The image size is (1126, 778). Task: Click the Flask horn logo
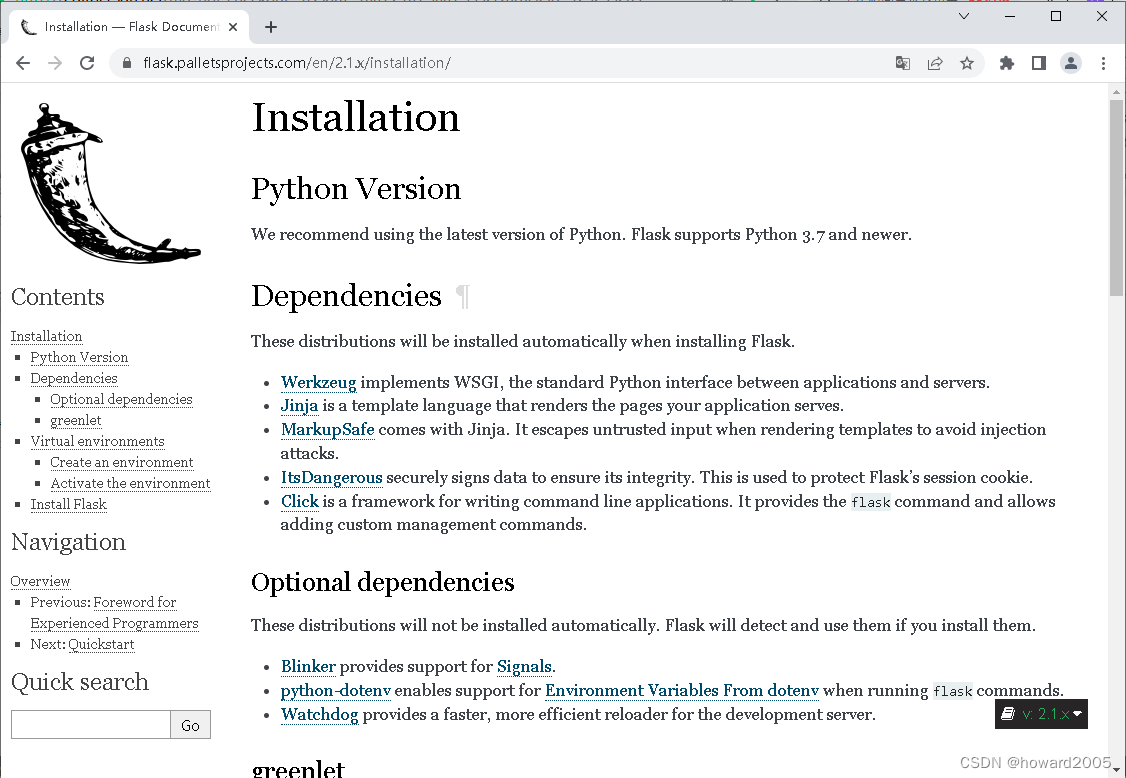tap(110, 183)
